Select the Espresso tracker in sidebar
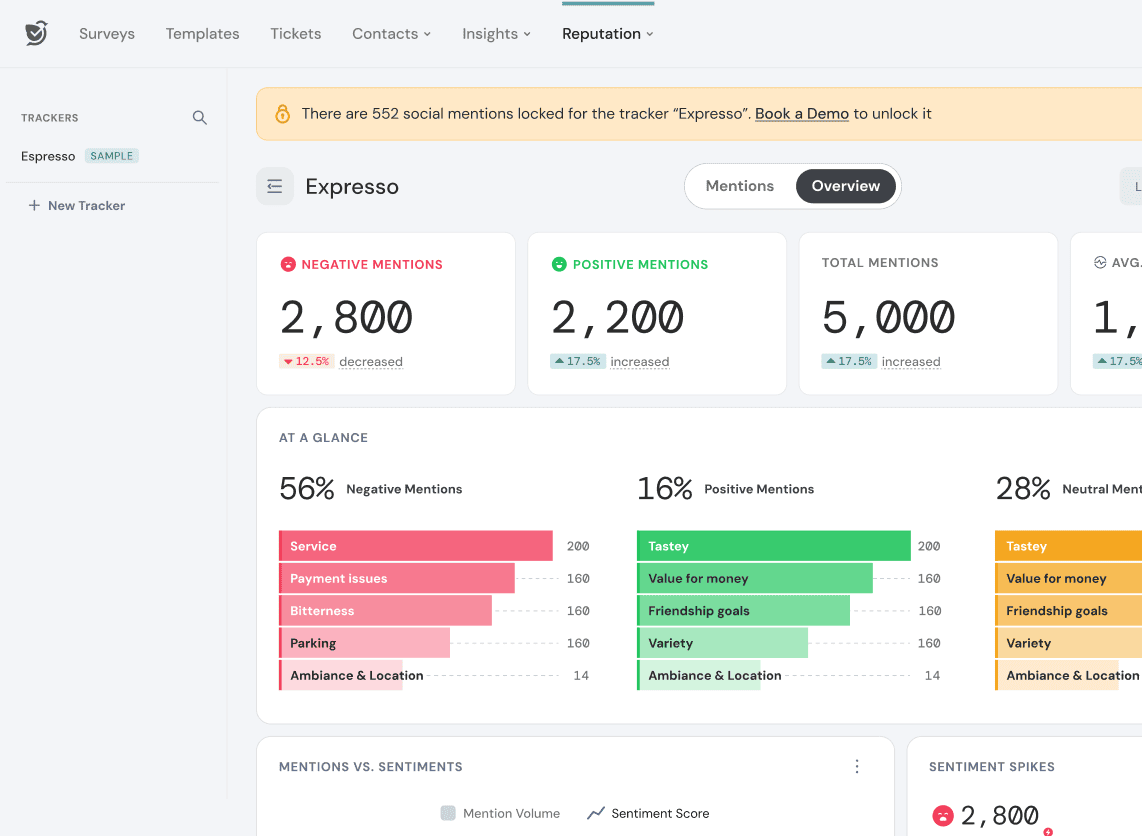This screenshot has height=836, width=1142. coord(48,156)
